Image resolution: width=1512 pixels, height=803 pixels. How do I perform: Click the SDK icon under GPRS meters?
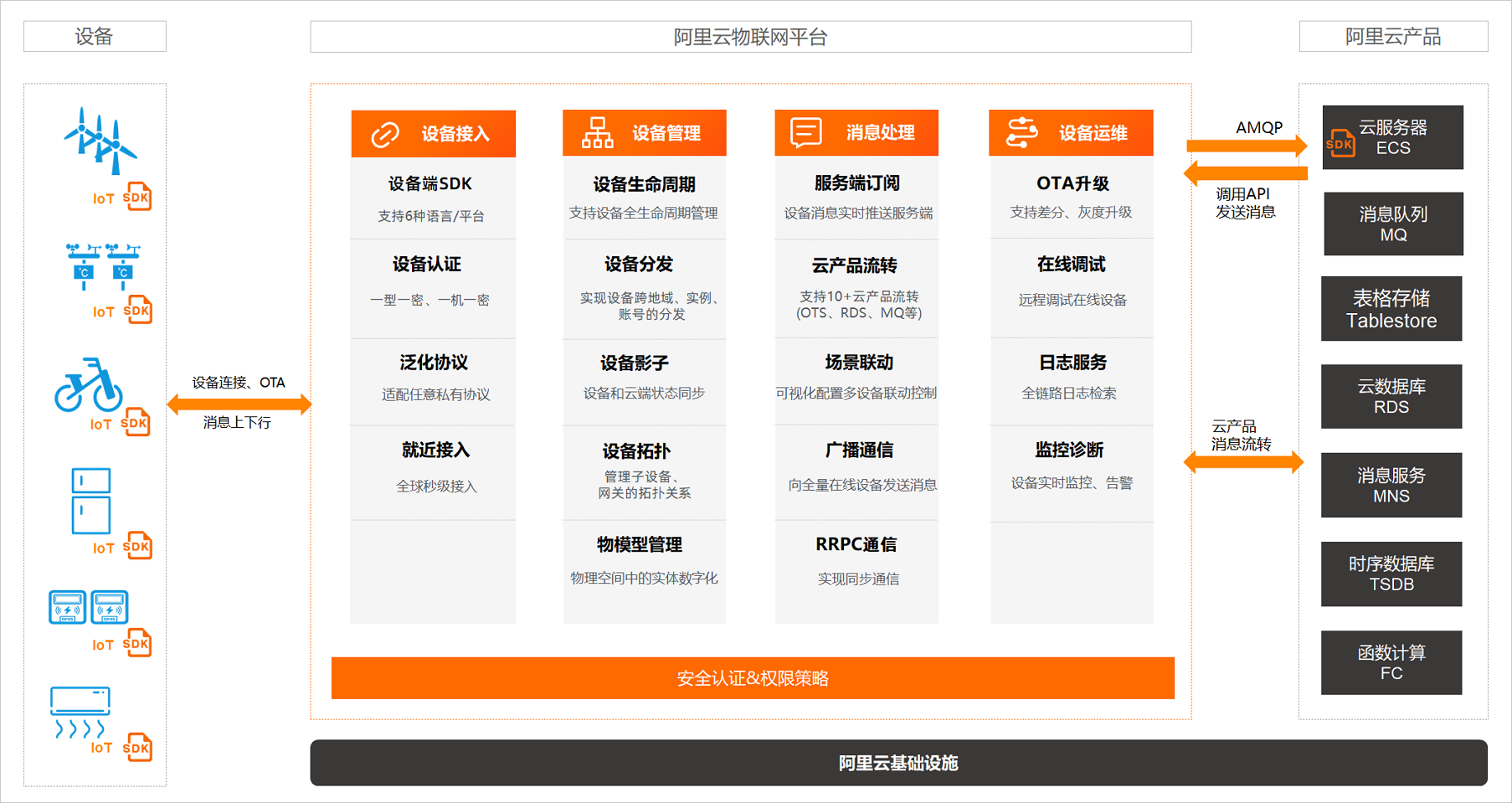tap(137, 643)
